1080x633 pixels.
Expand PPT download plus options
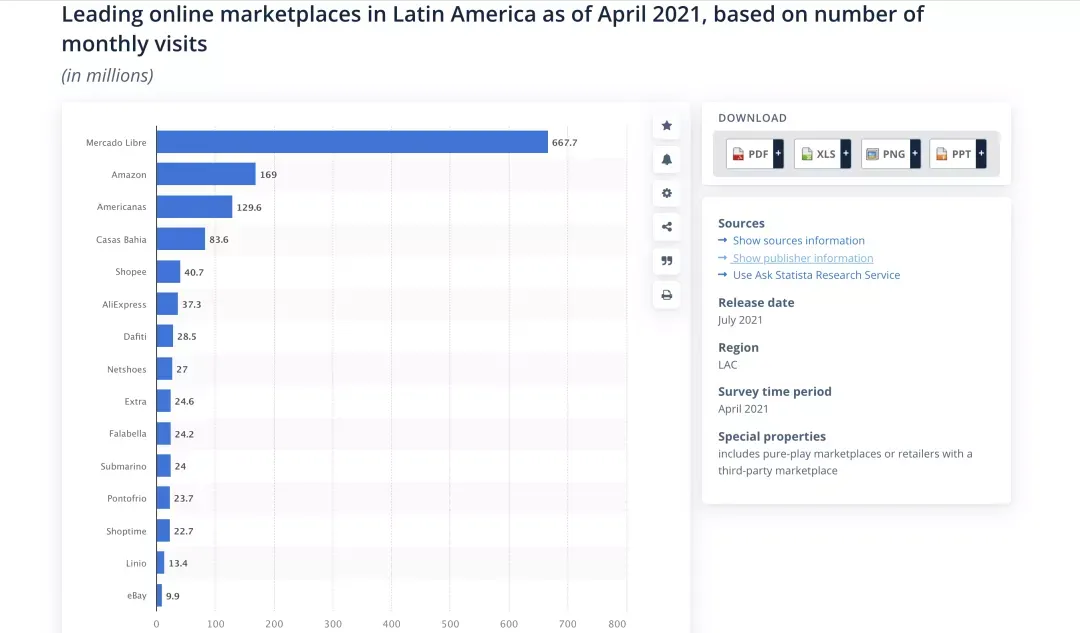point(982,154)
